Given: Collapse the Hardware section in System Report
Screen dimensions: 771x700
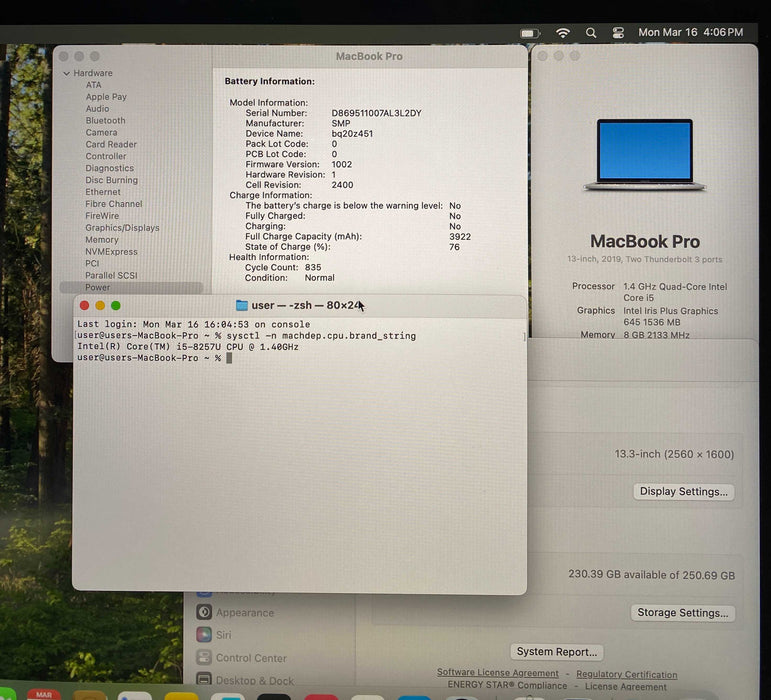Looking at the screenshot, I should click(66, 73).
